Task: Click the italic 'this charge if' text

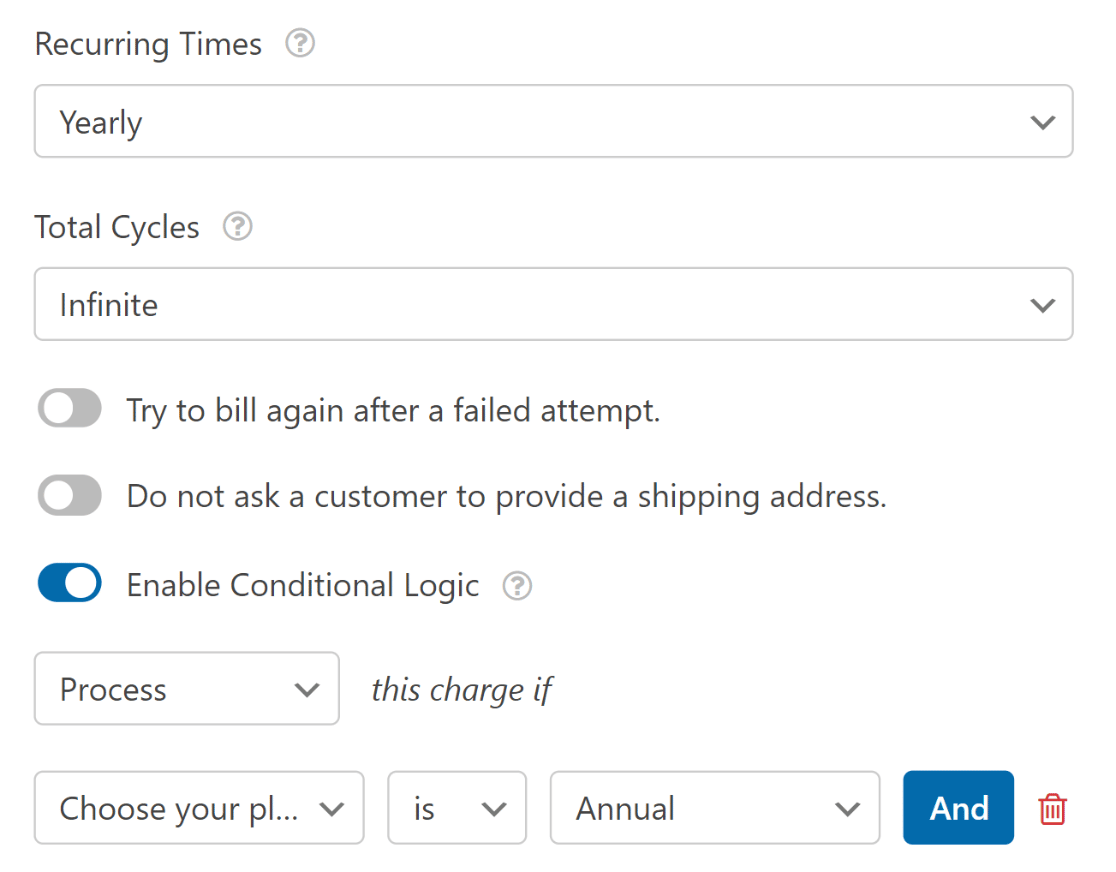Action: point(462,690)
